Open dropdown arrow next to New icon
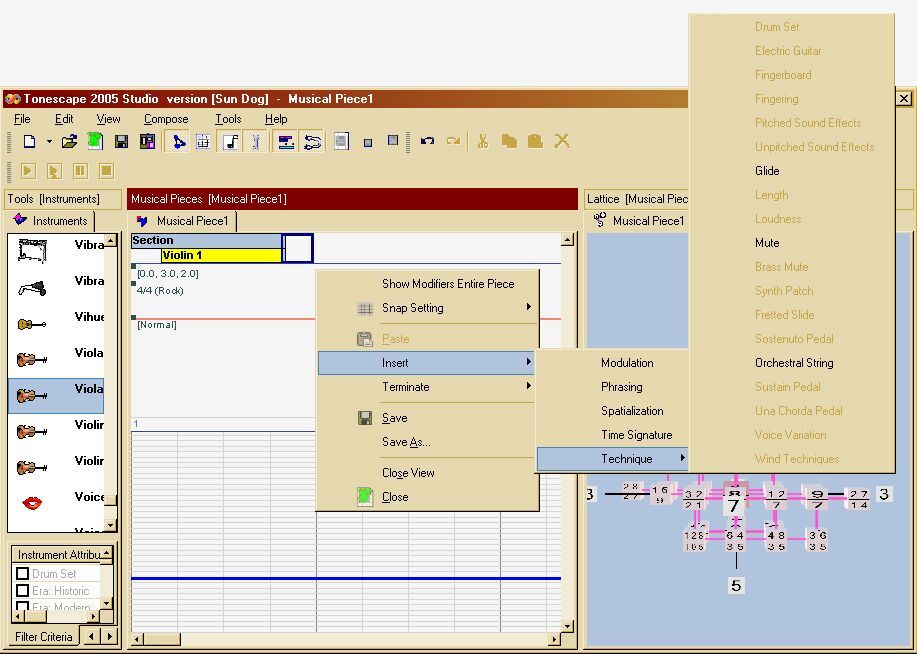 click(x=47, y=142)
